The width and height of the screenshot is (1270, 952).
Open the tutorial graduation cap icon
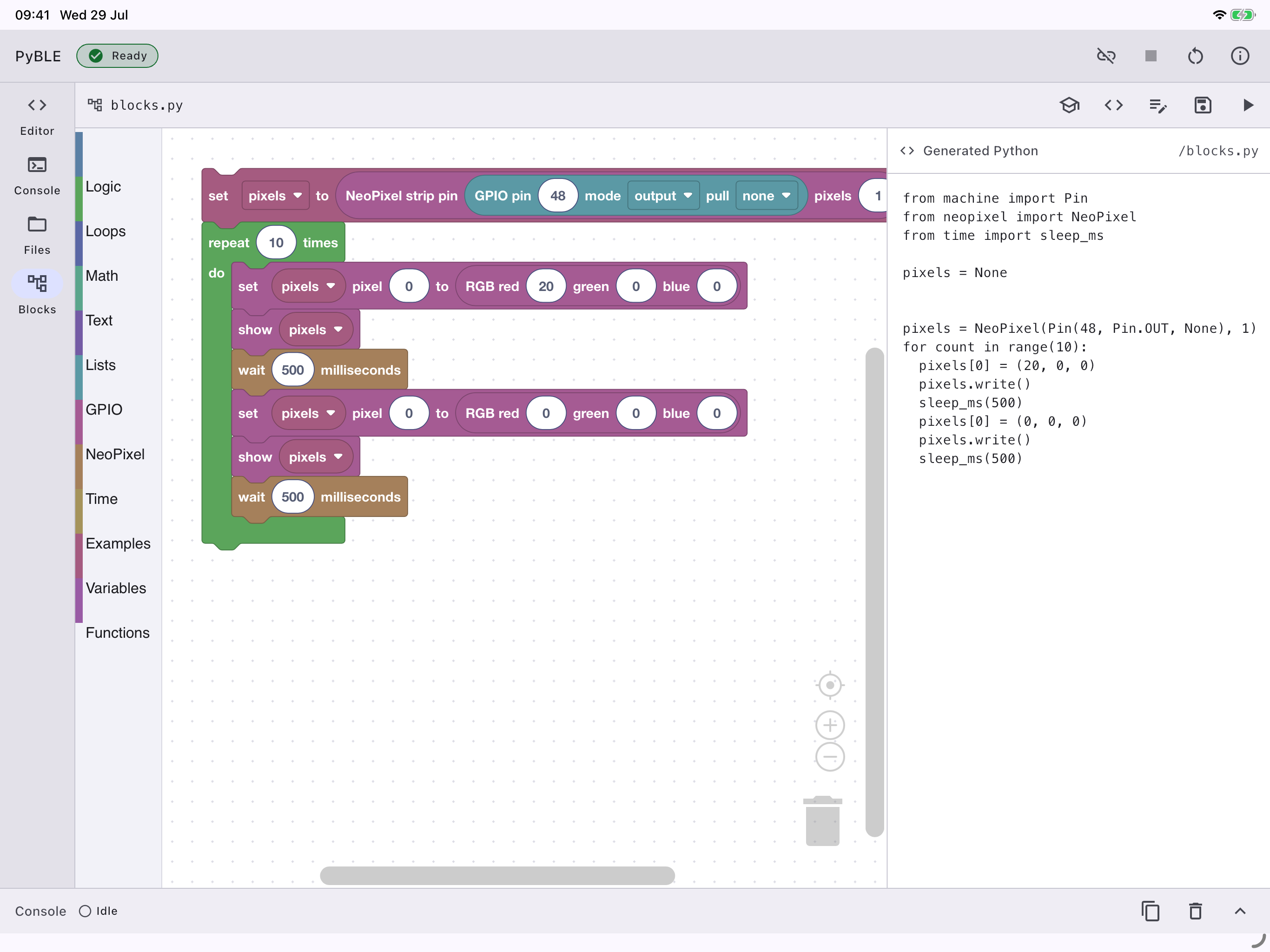coord(1069,105)
